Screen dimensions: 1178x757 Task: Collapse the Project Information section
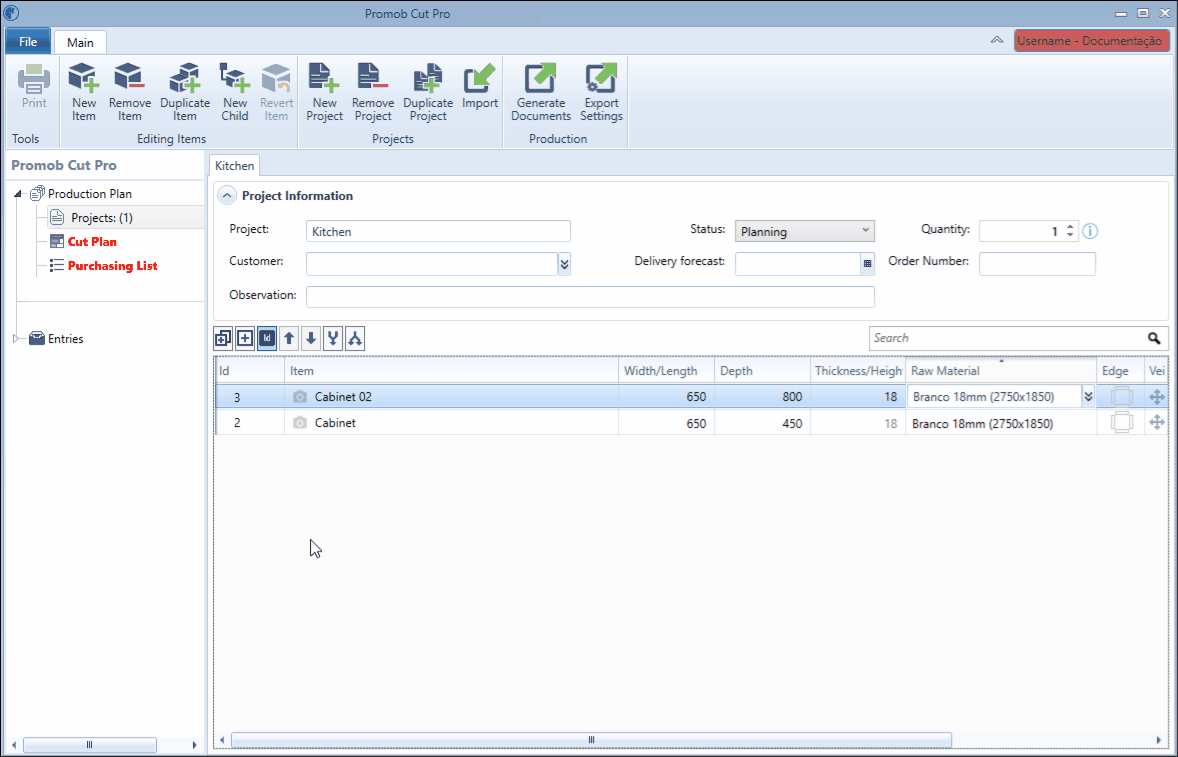click(x=226, y=196)
